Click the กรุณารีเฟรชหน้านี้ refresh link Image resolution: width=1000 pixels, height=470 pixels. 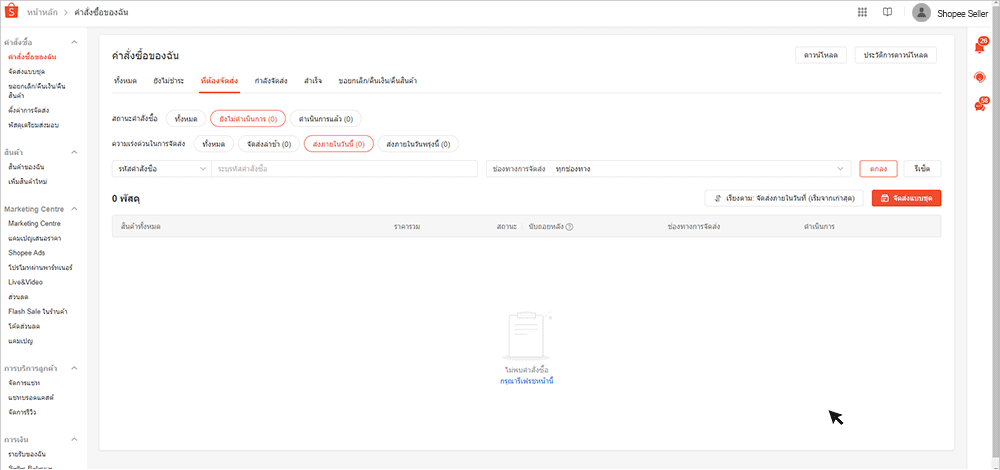tap(526, 381)
